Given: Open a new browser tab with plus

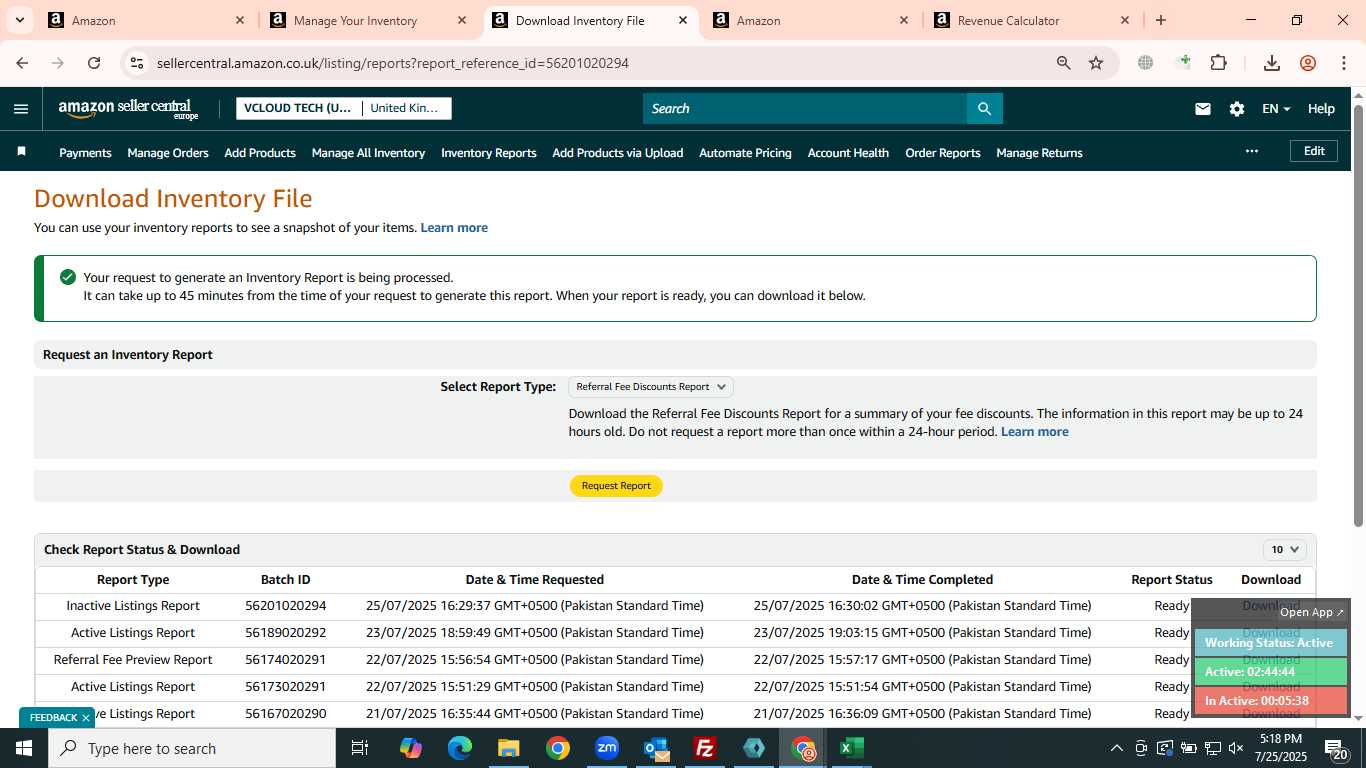Looking at the screenshot, I should (x=1160, y=20).
